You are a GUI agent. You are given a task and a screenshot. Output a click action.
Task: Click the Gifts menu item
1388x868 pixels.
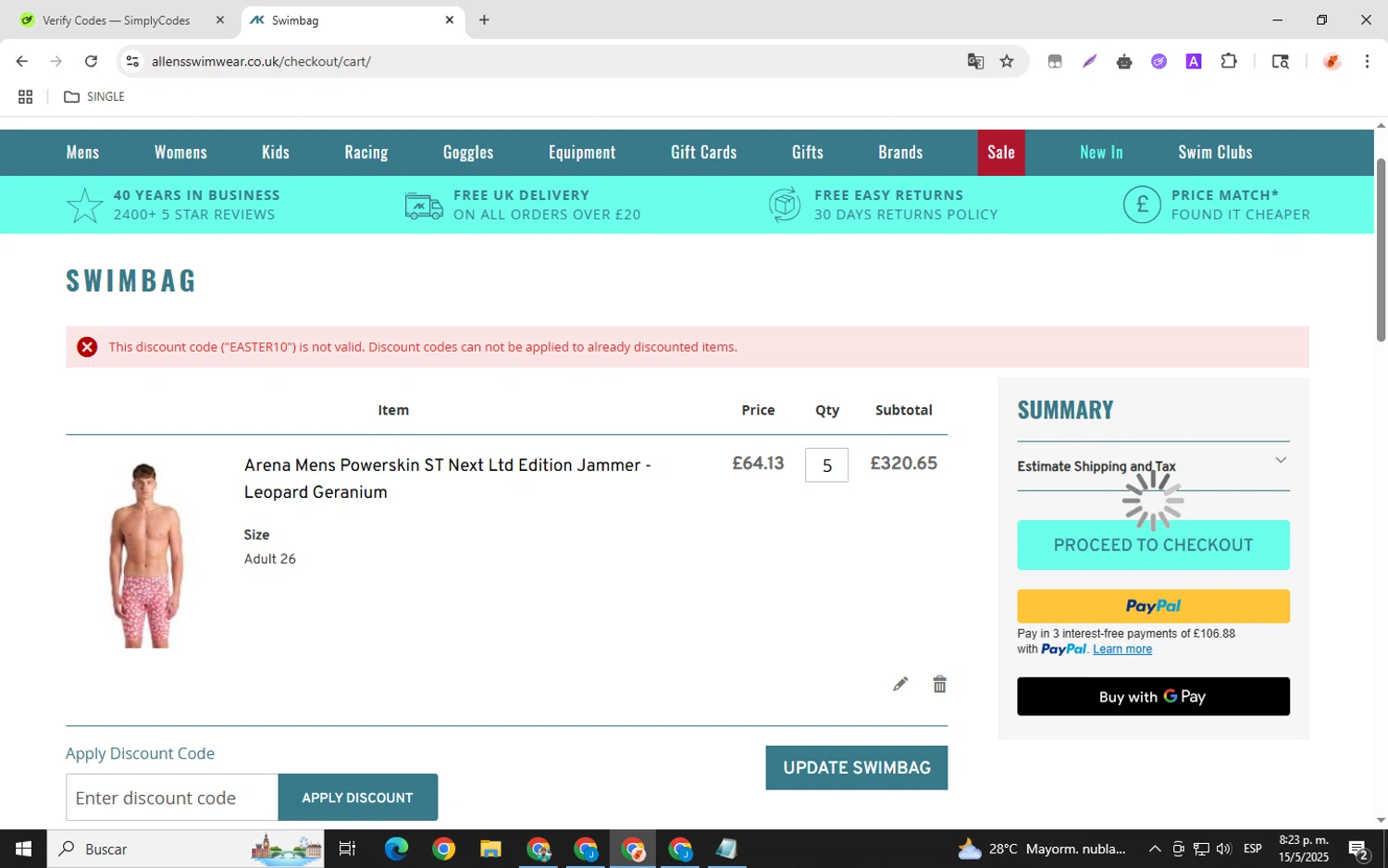pyautogui.click(x=808, y=153)
